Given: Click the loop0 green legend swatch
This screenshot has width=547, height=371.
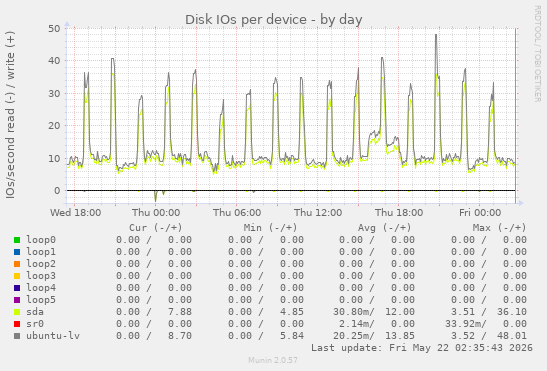Looking at the screenshot, I should (x=17, y=240).
